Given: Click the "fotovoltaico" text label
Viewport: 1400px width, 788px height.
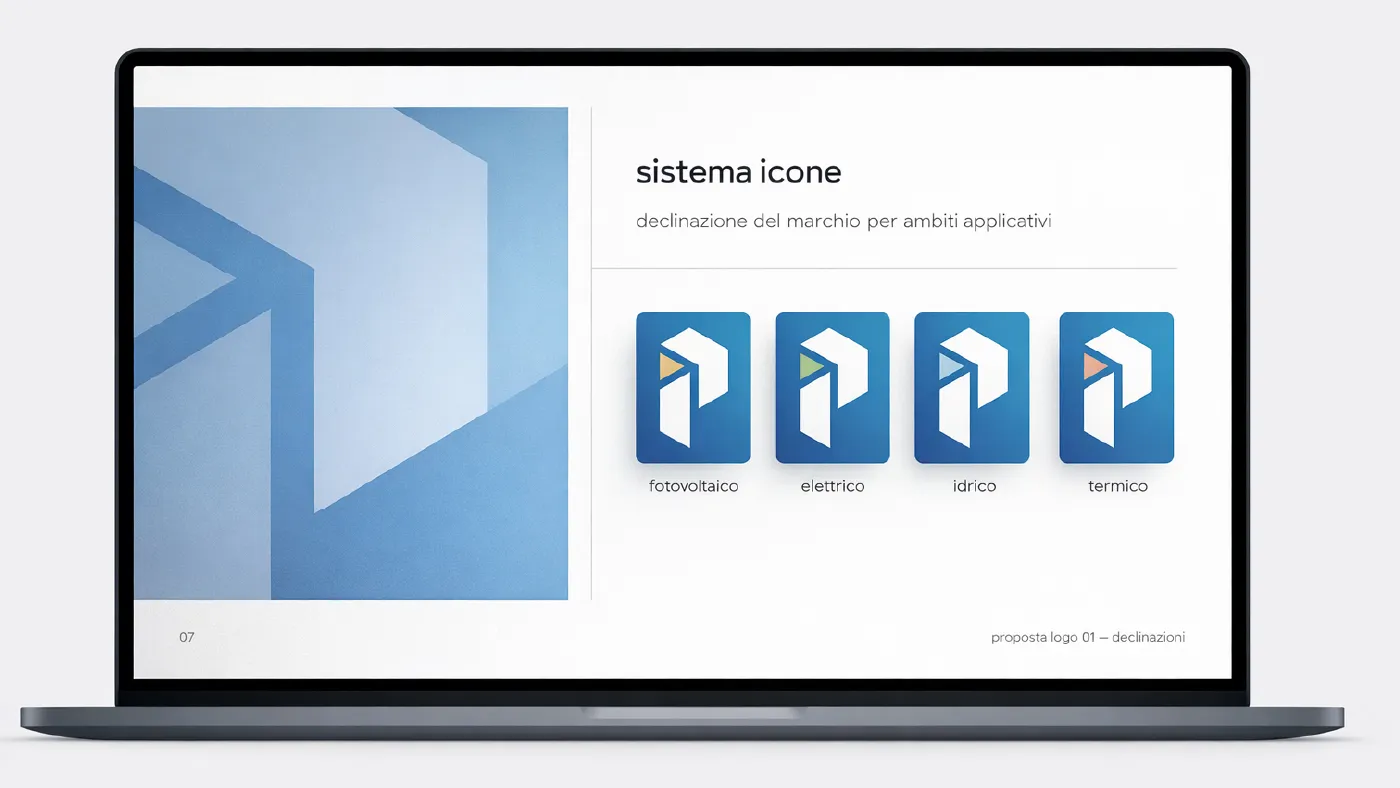Looking at the screenshot, I should pos(693,487).
